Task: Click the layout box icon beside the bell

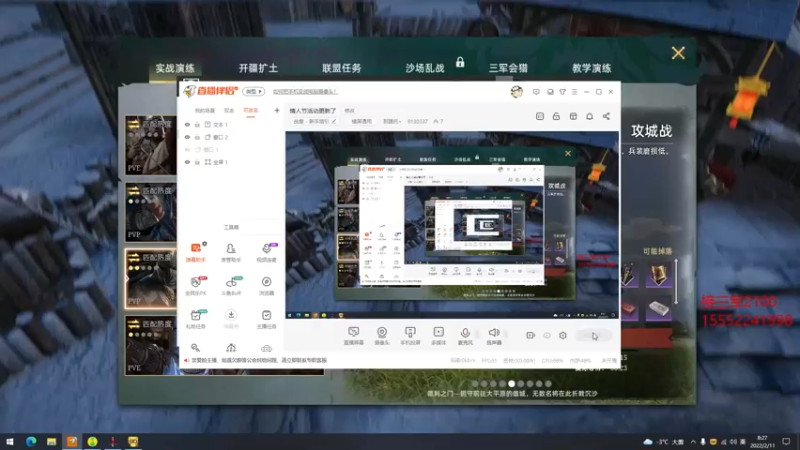Action: (x=573, y=116)
